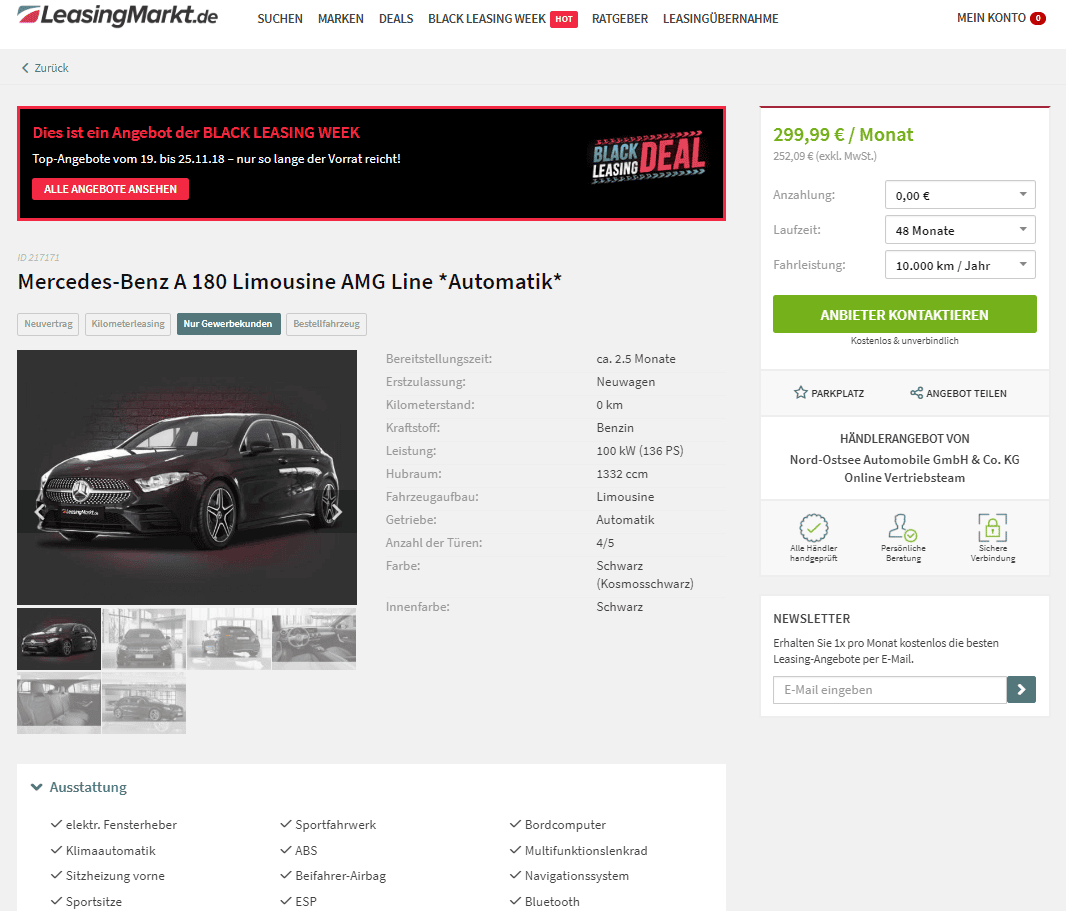Select the first thumbnail with red glow

tap(59, 639)
